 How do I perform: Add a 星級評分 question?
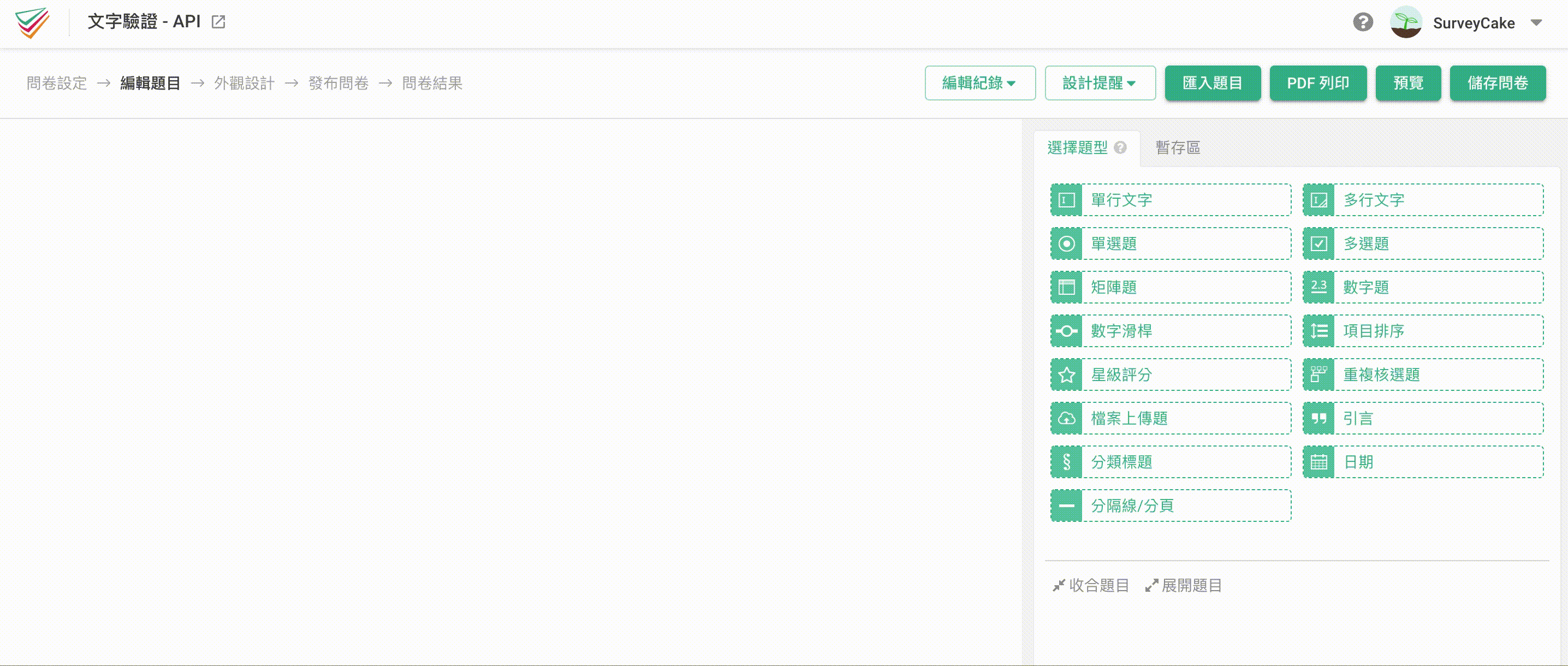(1171, 374)
